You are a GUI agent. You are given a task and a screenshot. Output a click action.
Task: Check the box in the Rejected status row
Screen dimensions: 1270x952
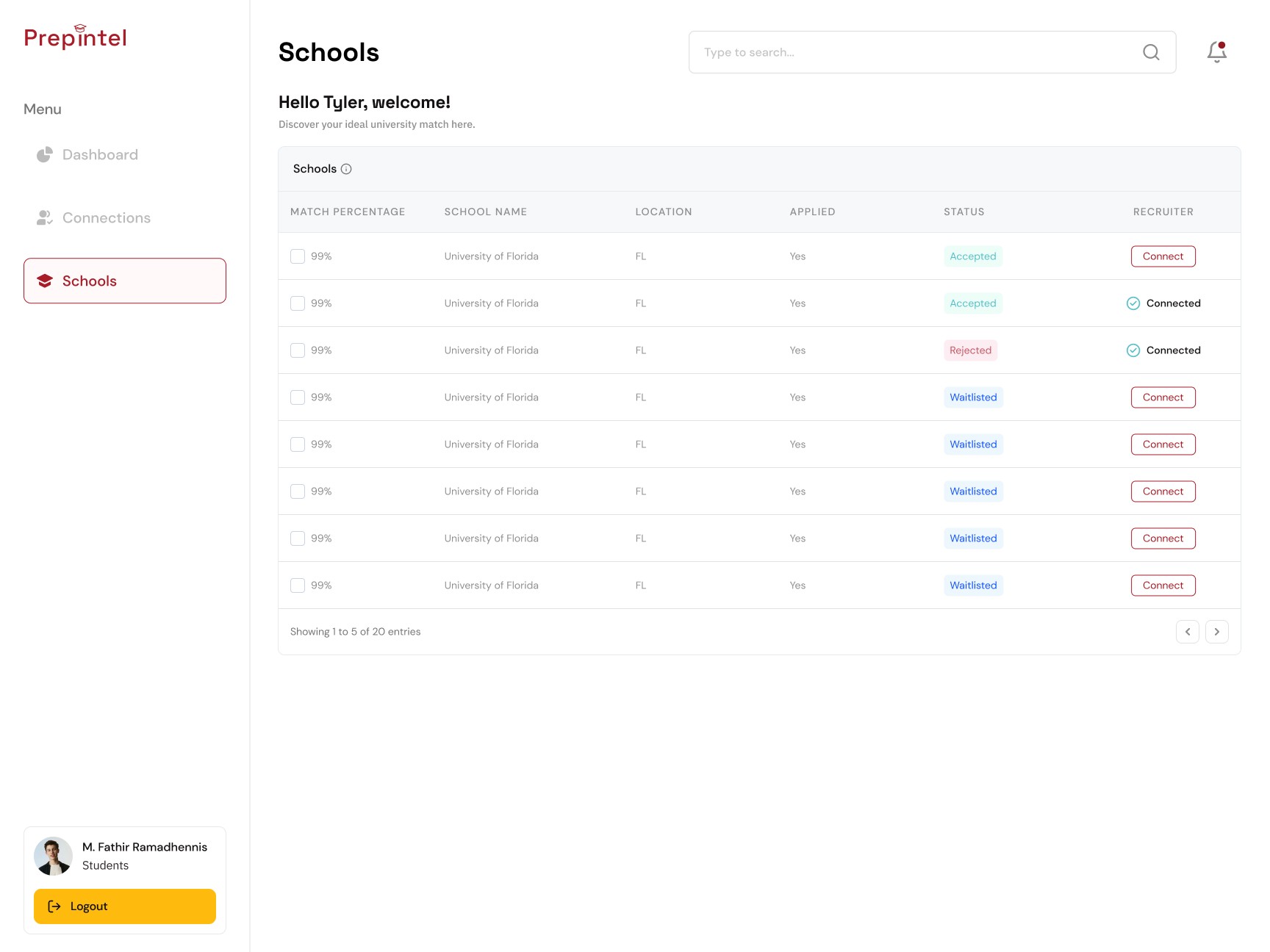(298, 350)
